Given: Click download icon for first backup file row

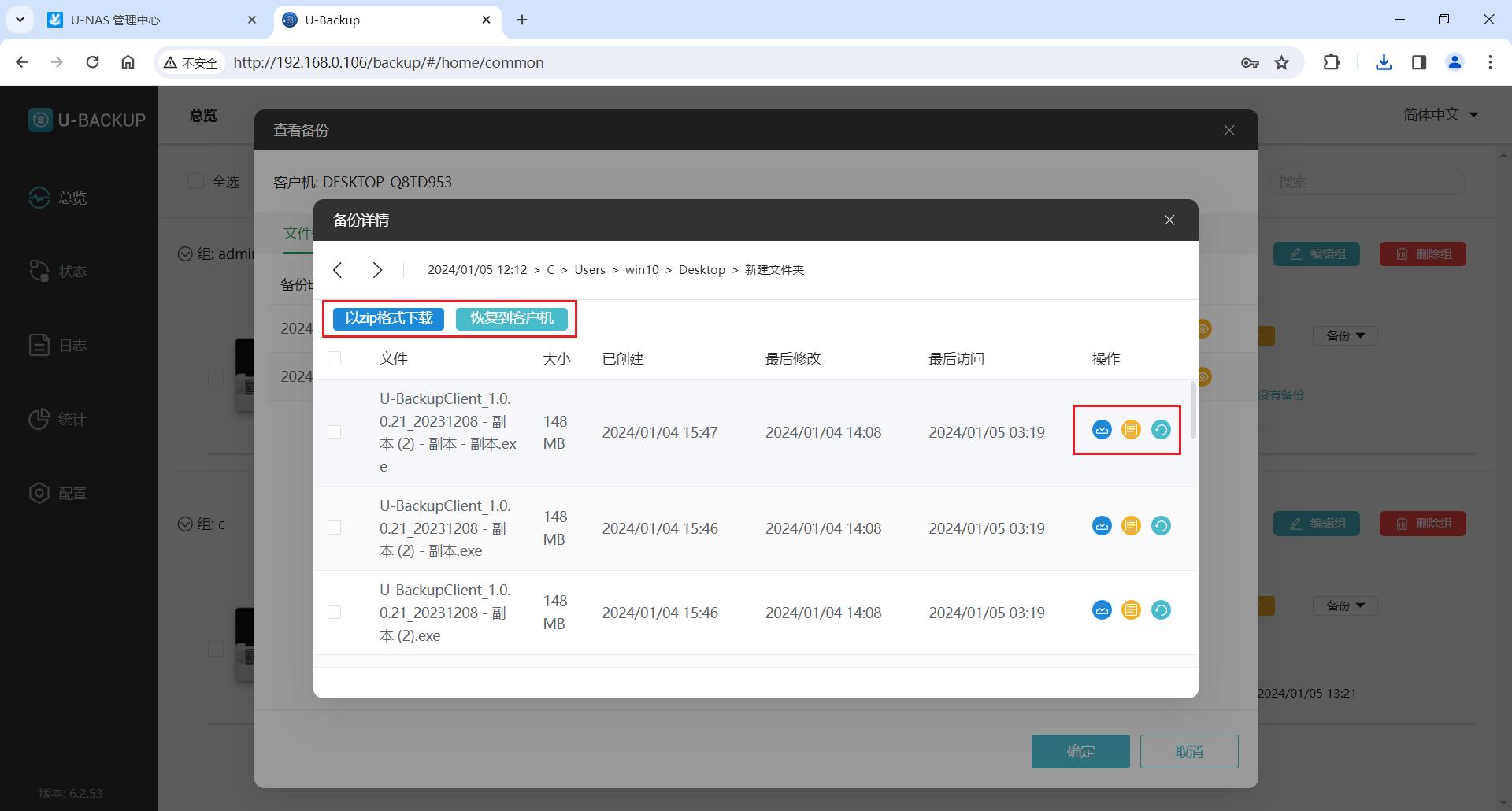Looking at the screenshot, I should (1102, 430).
